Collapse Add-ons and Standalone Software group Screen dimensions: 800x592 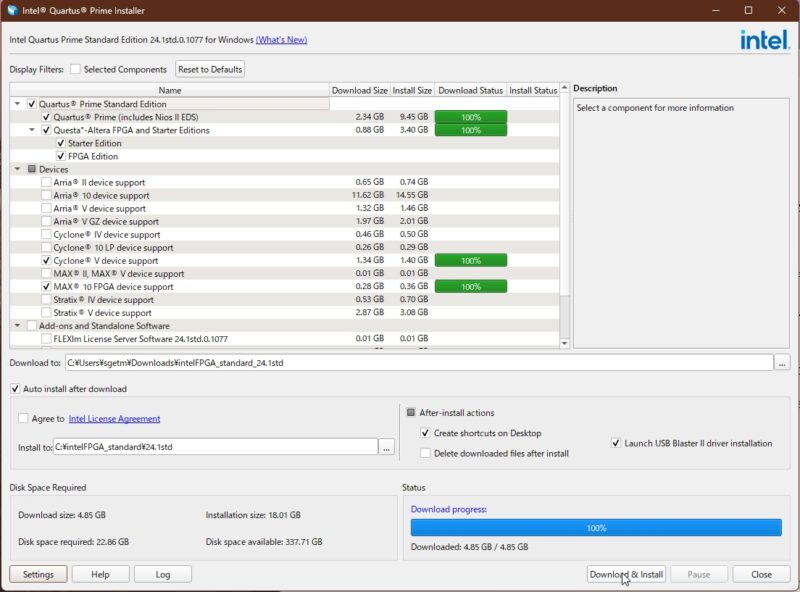17,326
